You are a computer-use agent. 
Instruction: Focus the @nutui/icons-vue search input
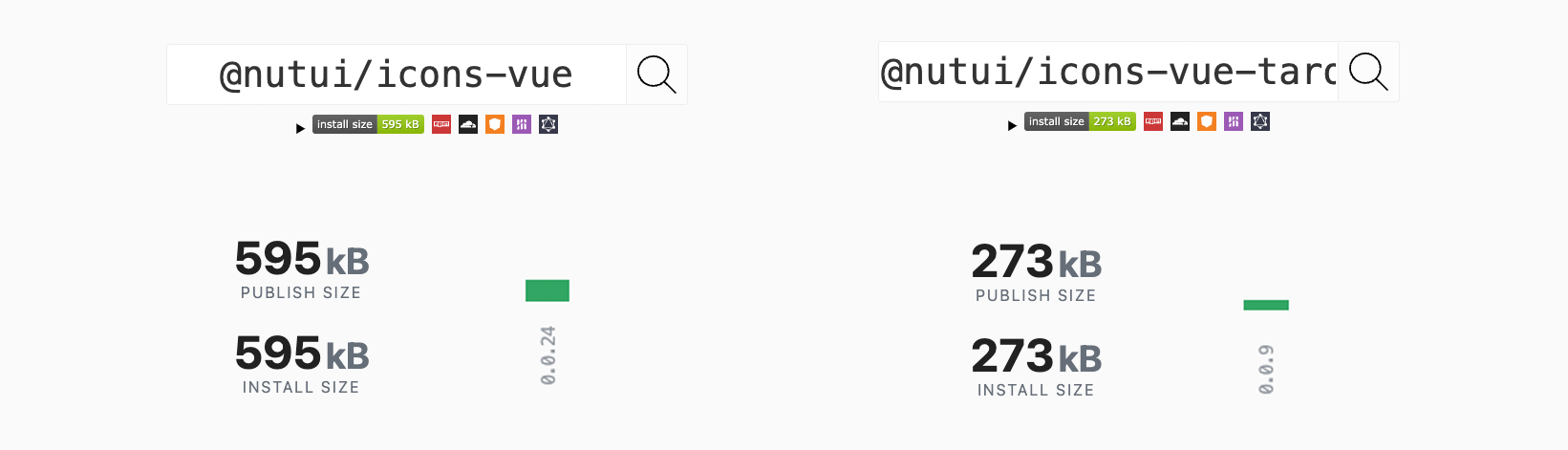397,75
